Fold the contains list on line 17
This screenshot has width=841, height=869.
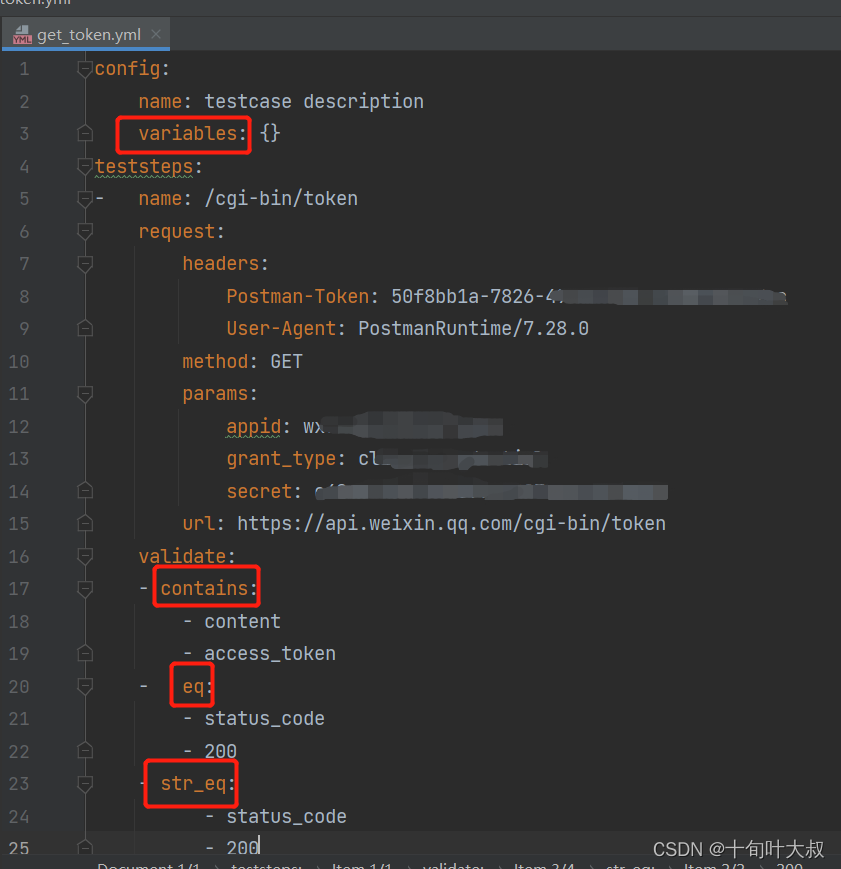coord(85,589)
